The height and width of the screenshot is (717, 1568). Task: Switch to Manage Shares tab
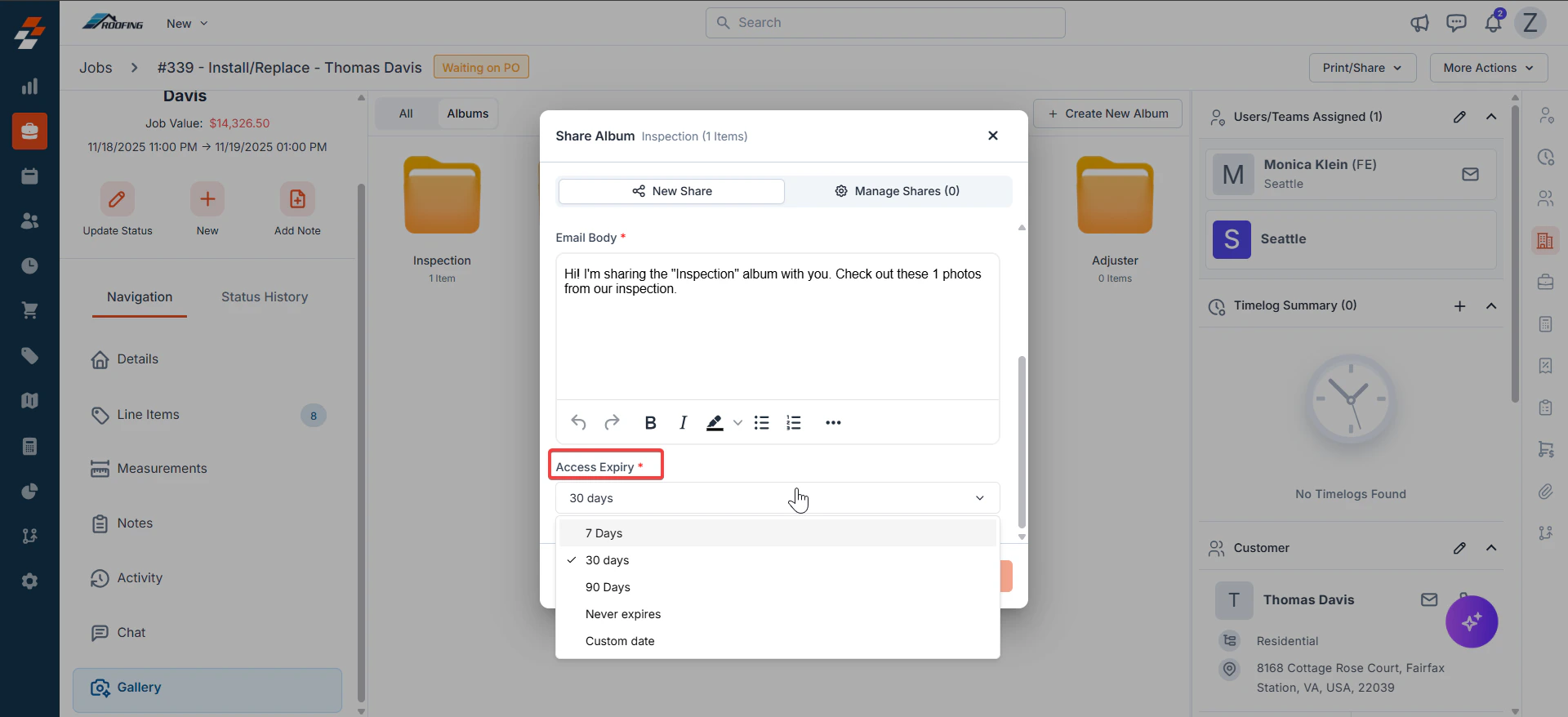[x=897, y=191]
